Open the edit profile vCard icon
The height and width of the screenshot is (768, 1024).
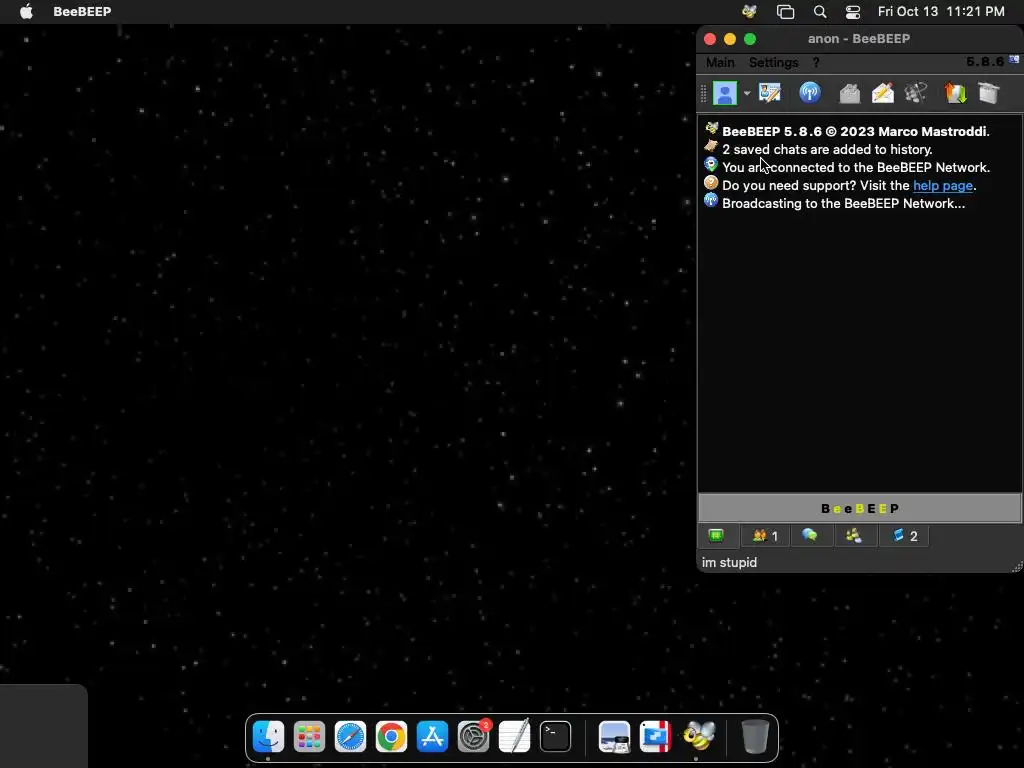pos(770,93)
